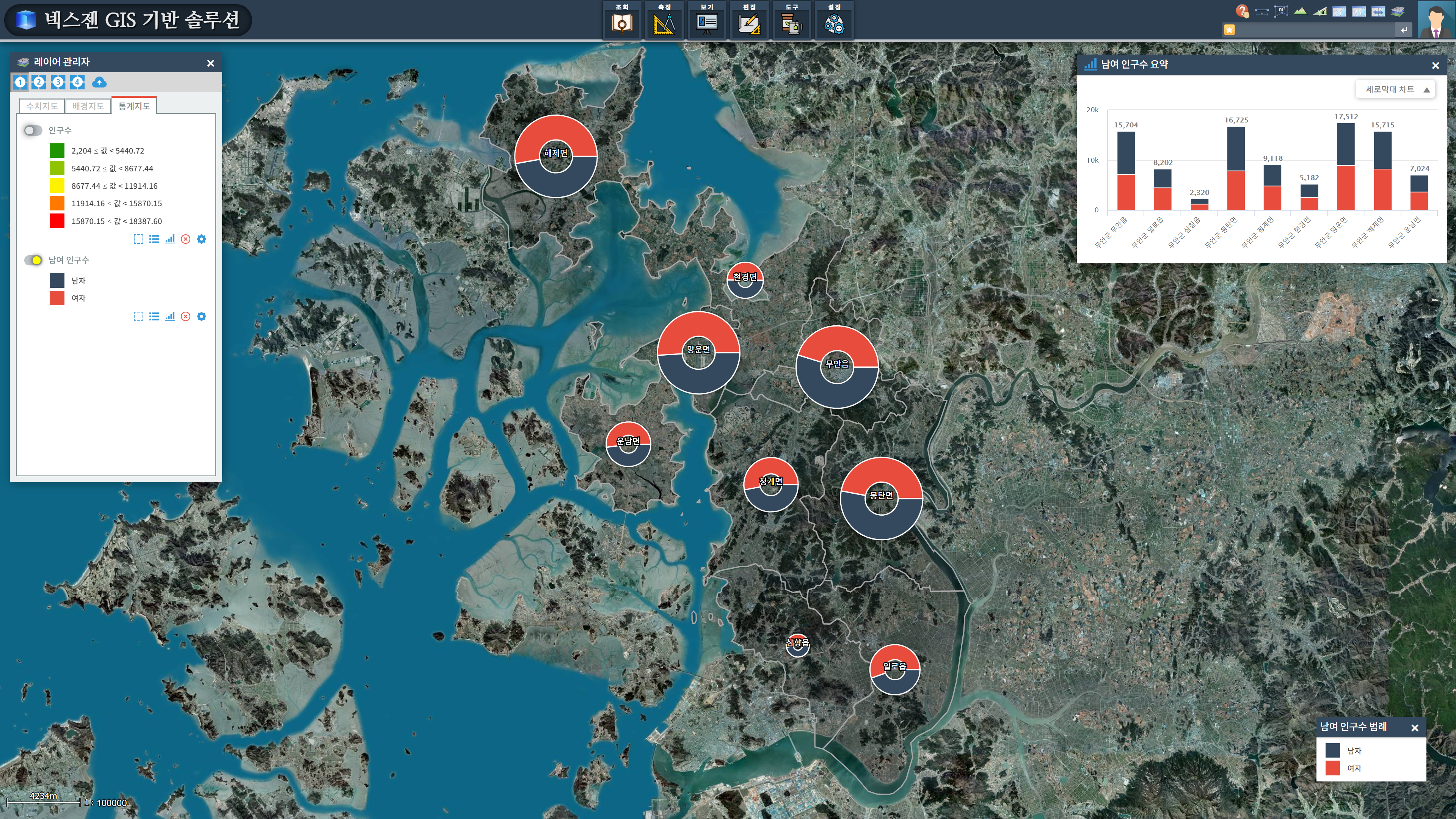Open the 편집 (edit) toolbar menu

tap(750, 20)
